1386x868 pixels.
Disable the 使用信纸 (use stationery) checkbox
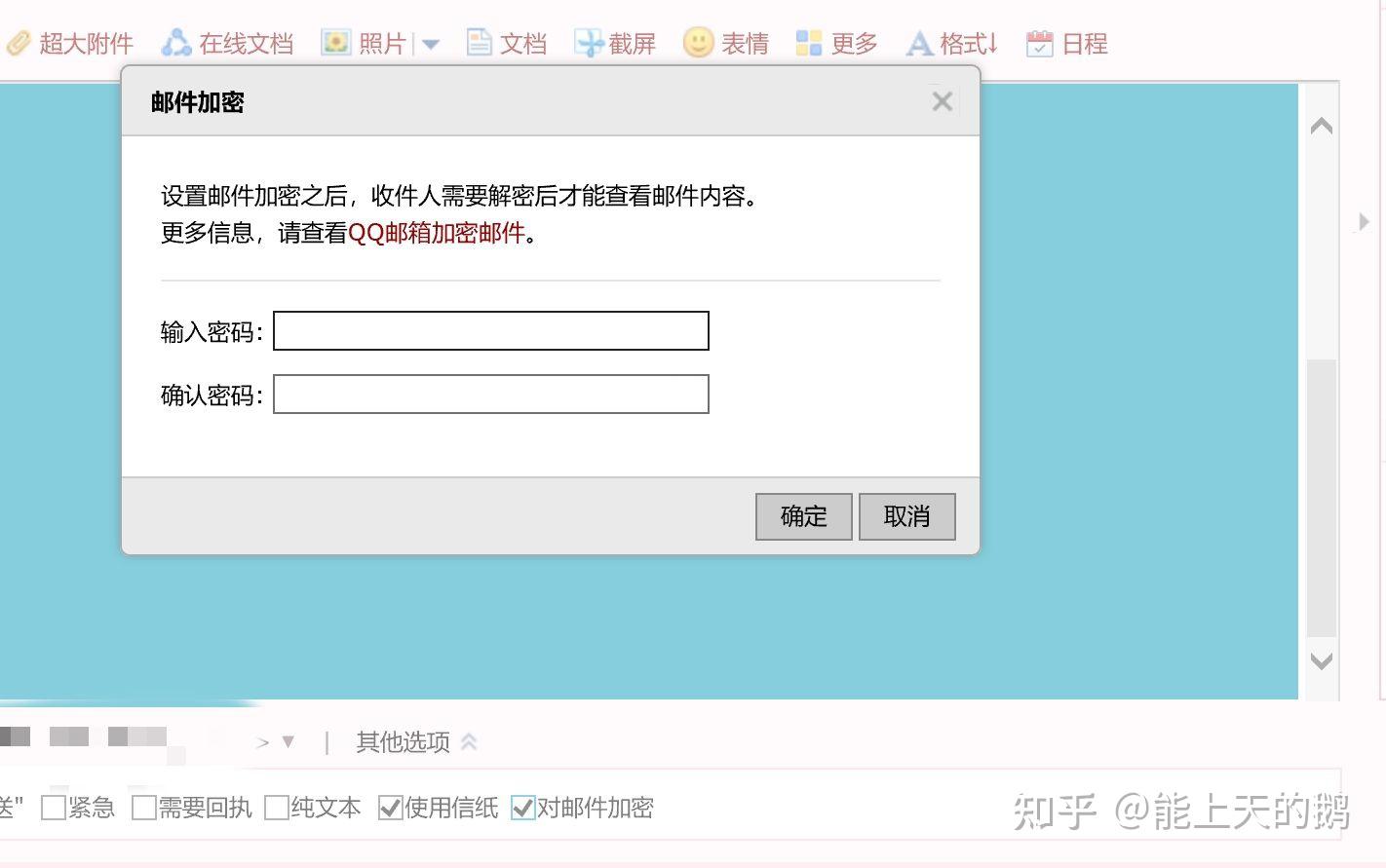coord(392,807)
